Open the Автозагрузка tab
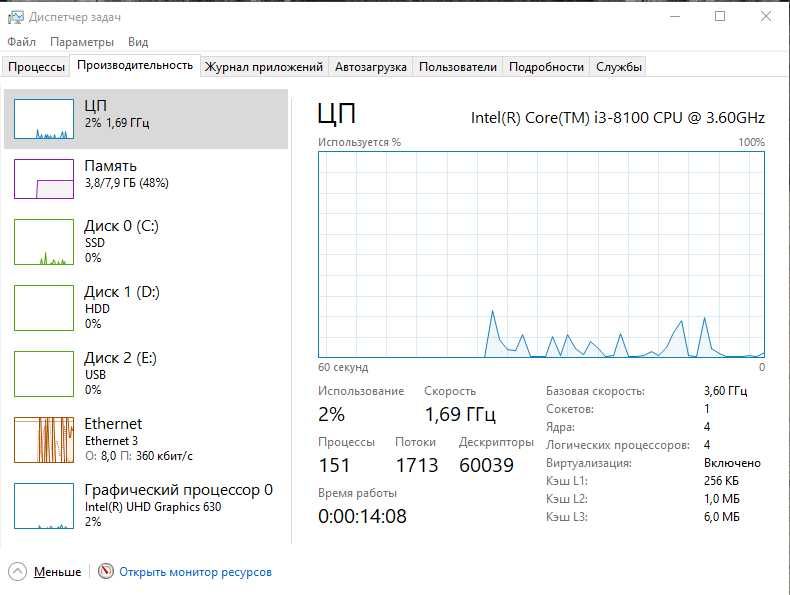The height and width of the screenshot is (595, 790). coord(370,67)
